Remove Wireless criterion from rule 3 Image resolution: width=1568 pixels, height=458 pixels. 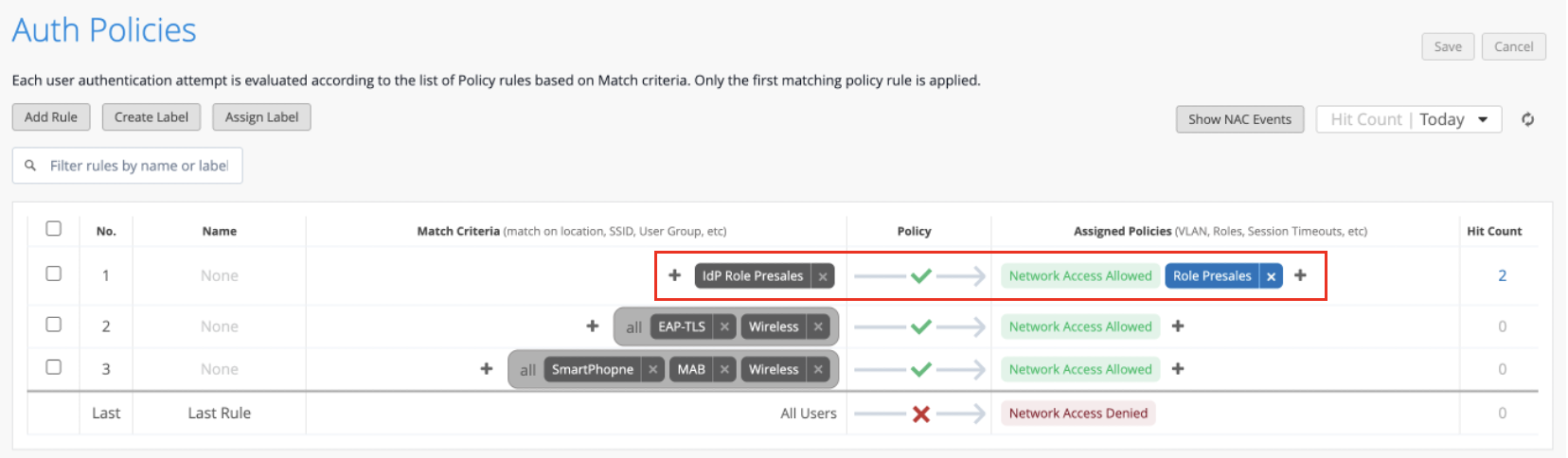click(x=818, y=369)
